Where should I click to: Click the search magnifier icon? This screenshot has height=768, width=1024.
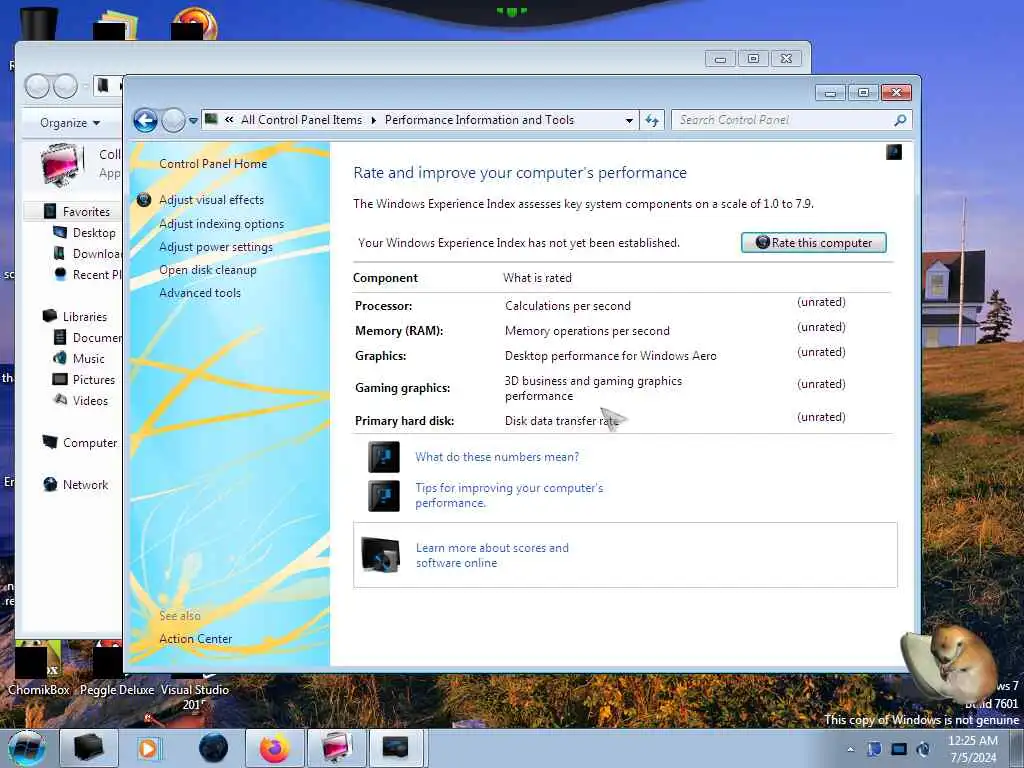tap(900, 120)
